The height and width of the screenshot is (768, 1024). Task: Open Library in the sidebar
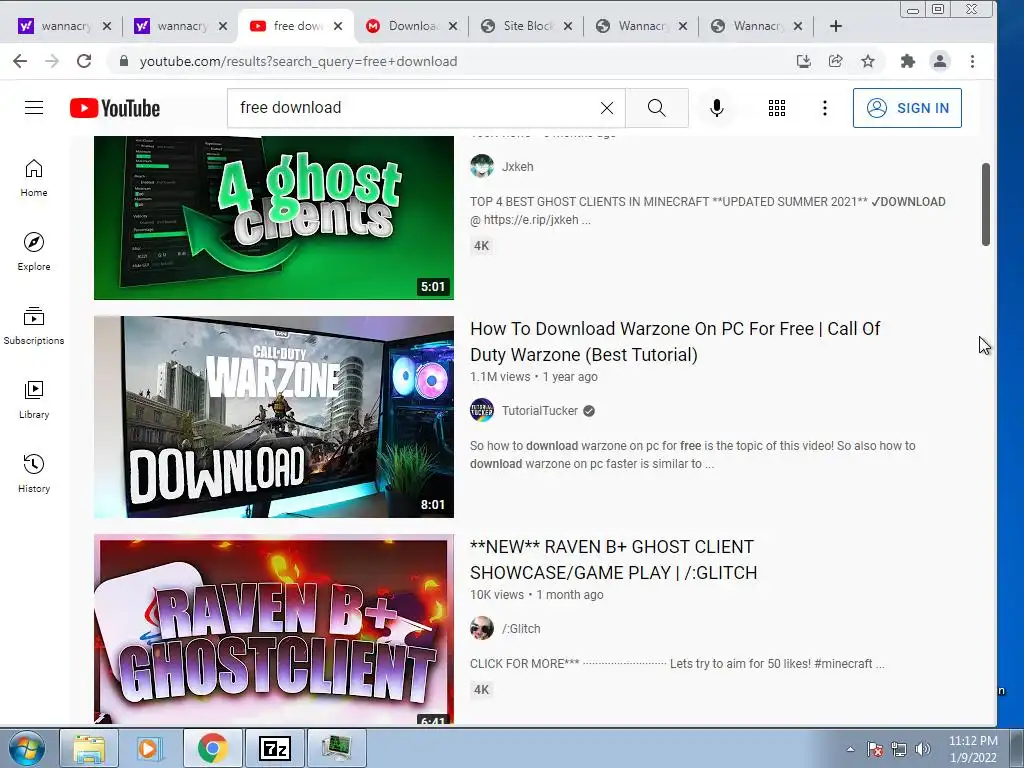click(34, 399)
